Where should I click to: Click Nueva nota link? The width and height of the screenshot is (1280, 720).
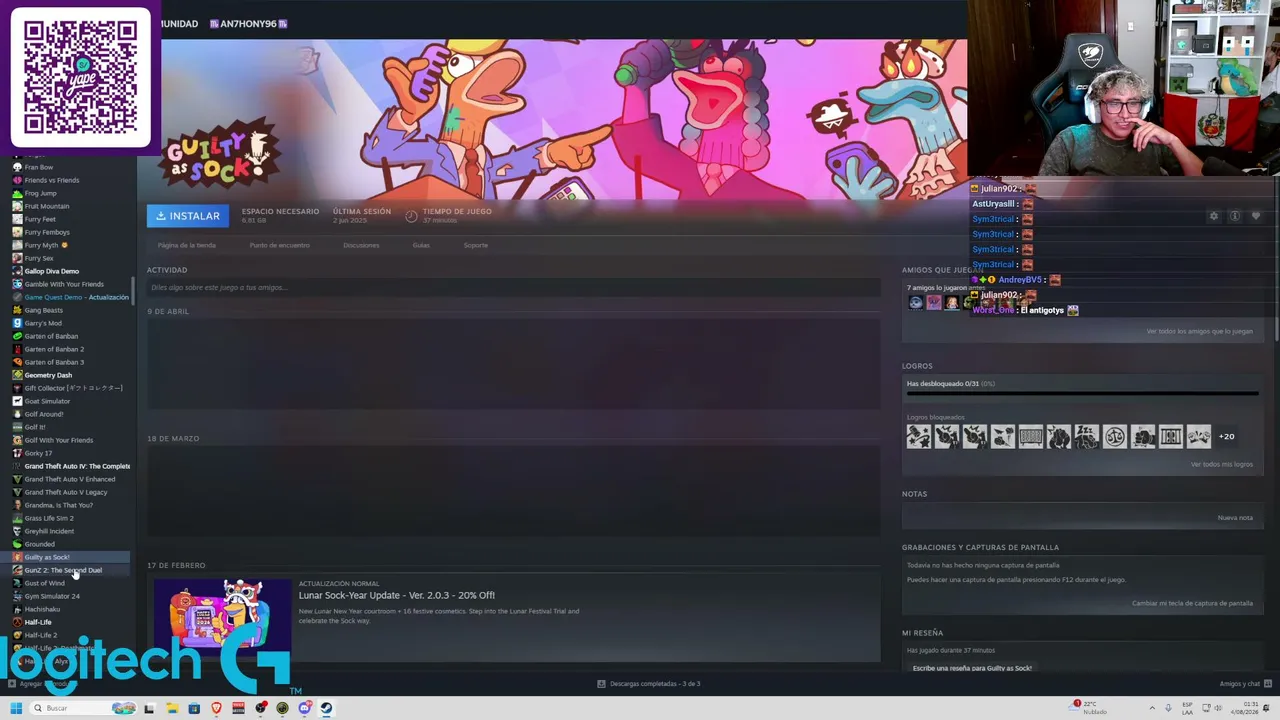tap(1235, 518)
